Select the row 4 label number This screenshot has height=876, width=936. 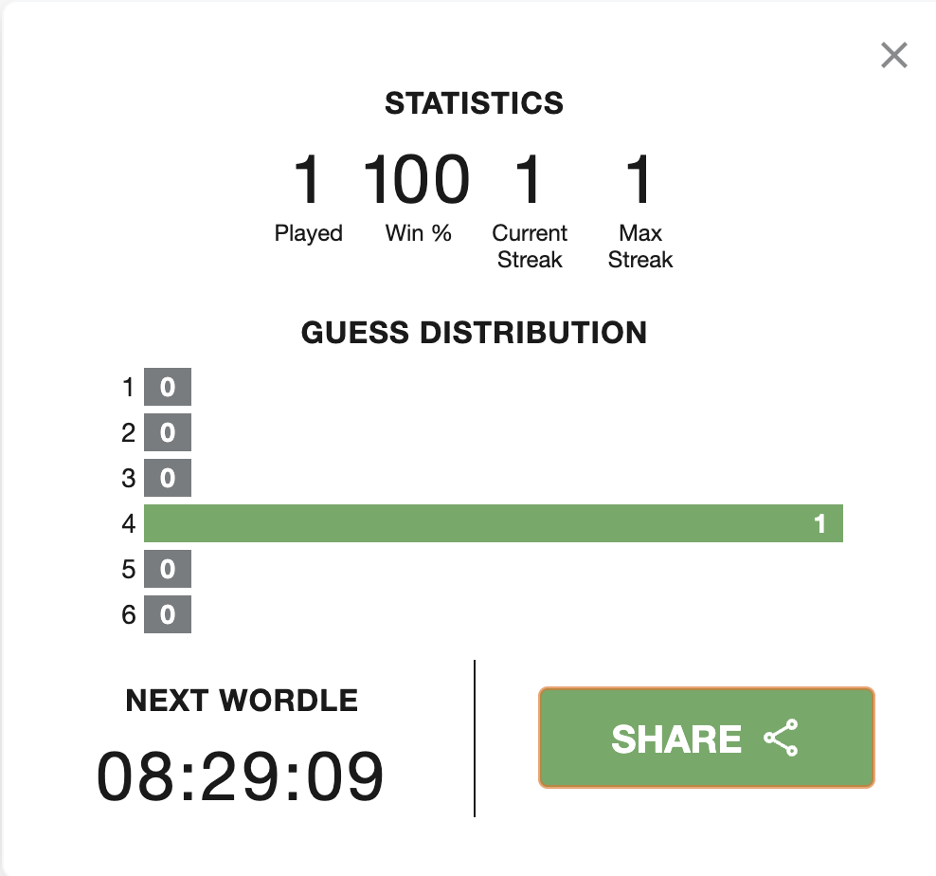click(128, 522)
